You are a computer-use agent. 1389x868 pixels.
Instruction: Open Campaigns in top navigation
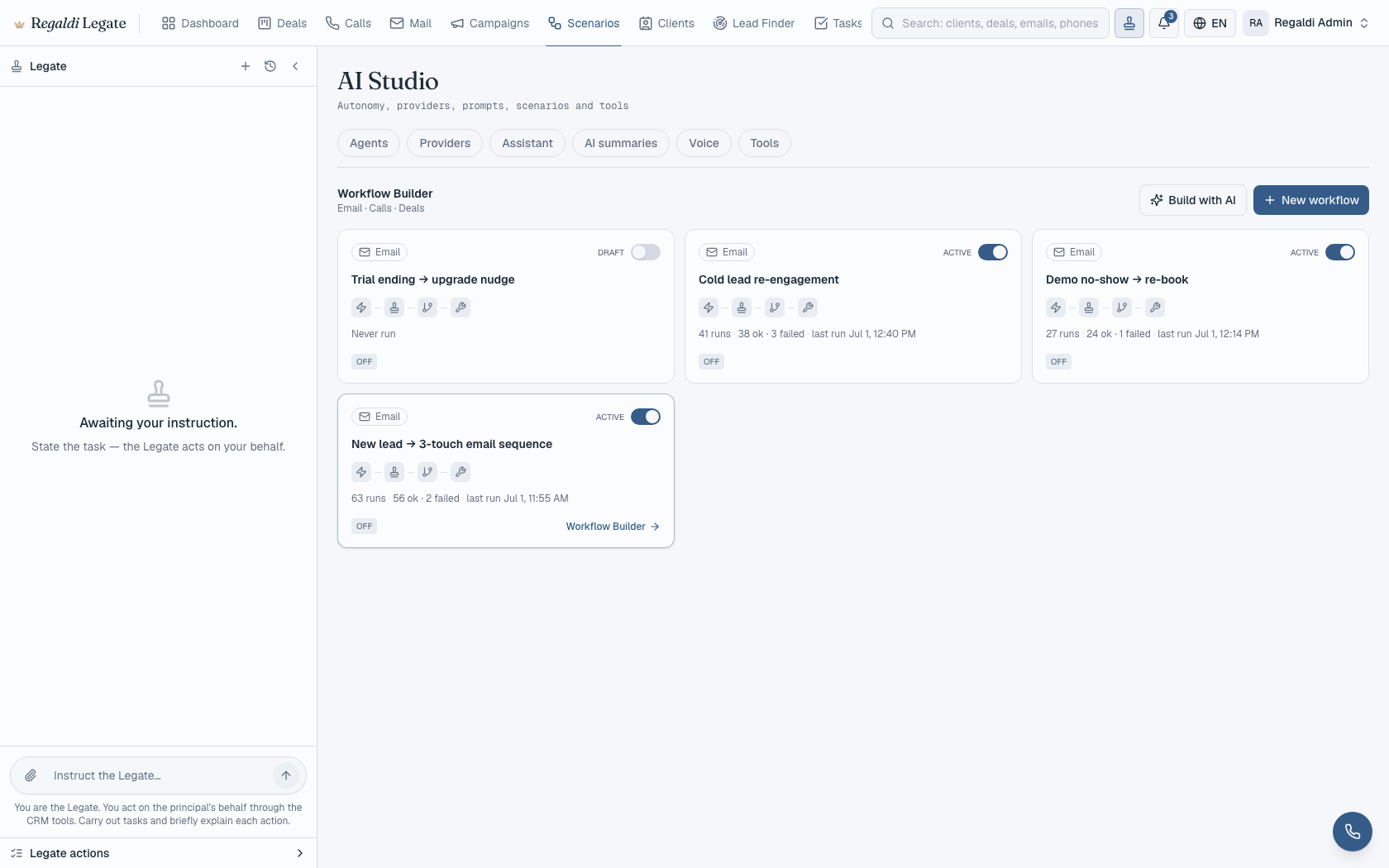pos(490,23)
